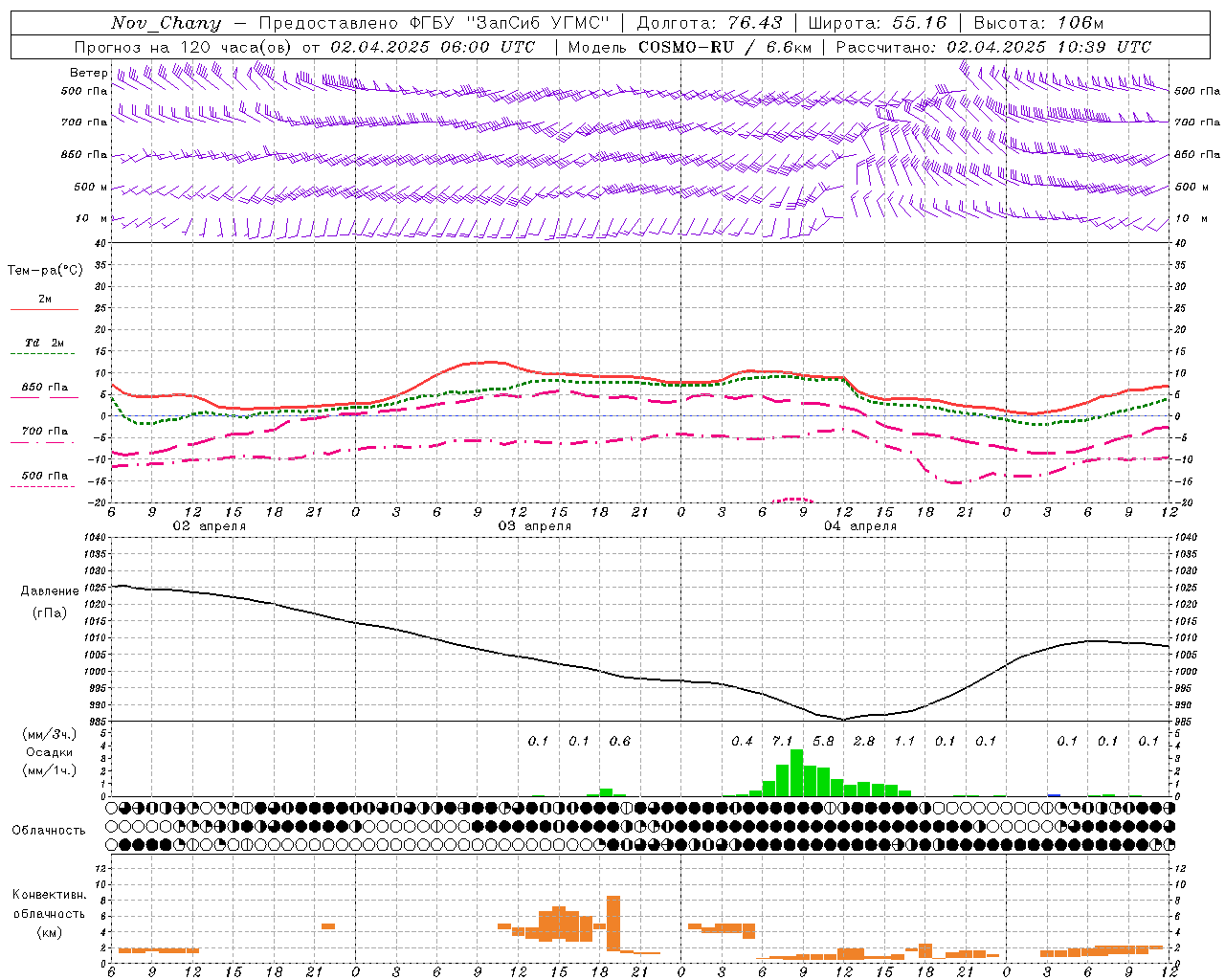The height and width of the screenshot is (980, 1225).
Task: Click the green dotted 'Td 2м' legend line
Action: tap(44, 353)
